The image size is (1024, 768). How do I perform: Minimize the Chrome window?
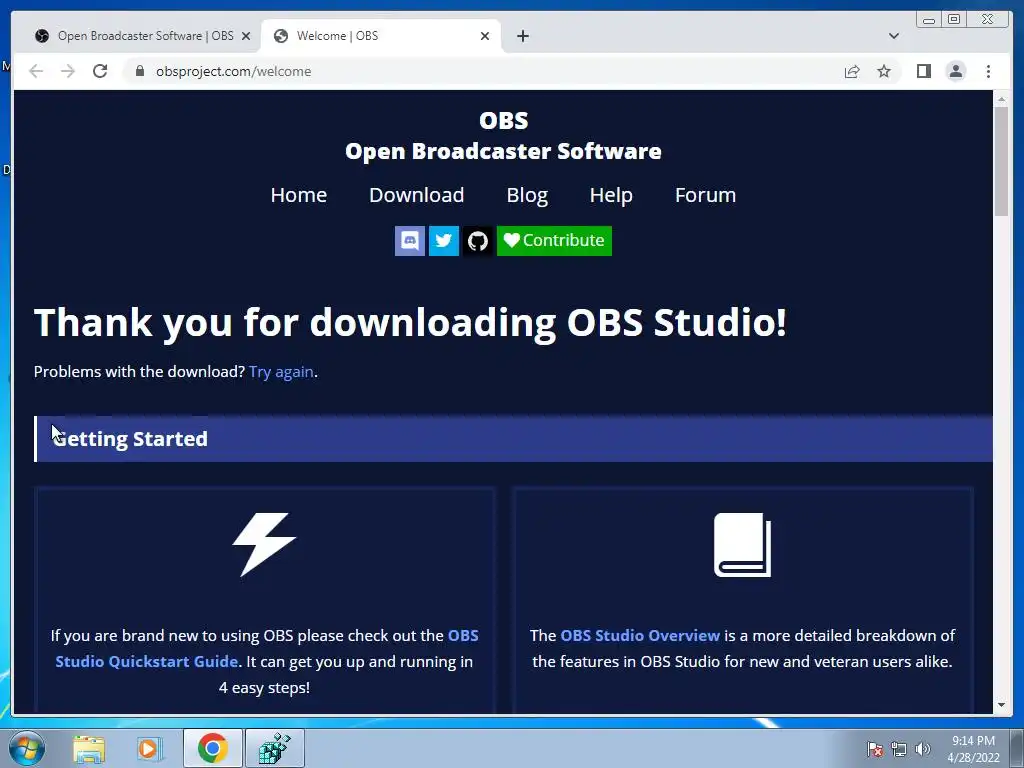(x=929, y=20)
